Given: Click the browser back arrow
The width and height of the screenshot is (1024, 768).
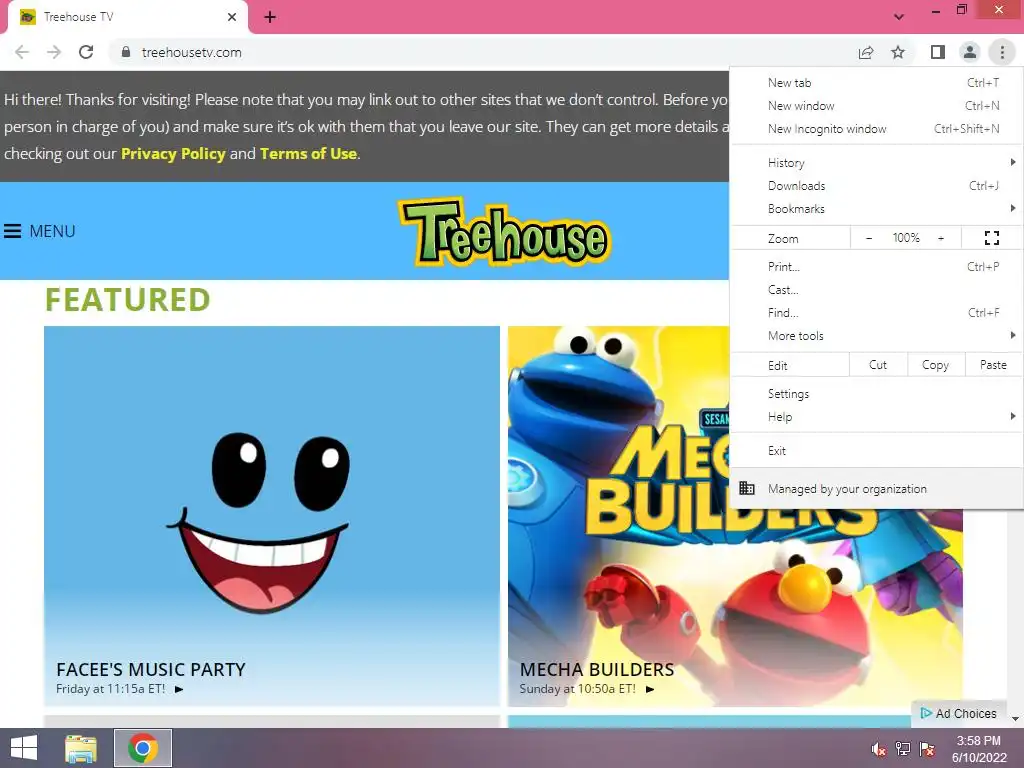Looking at the screenshot, I should pyautogui.click(x=22, y=52).
